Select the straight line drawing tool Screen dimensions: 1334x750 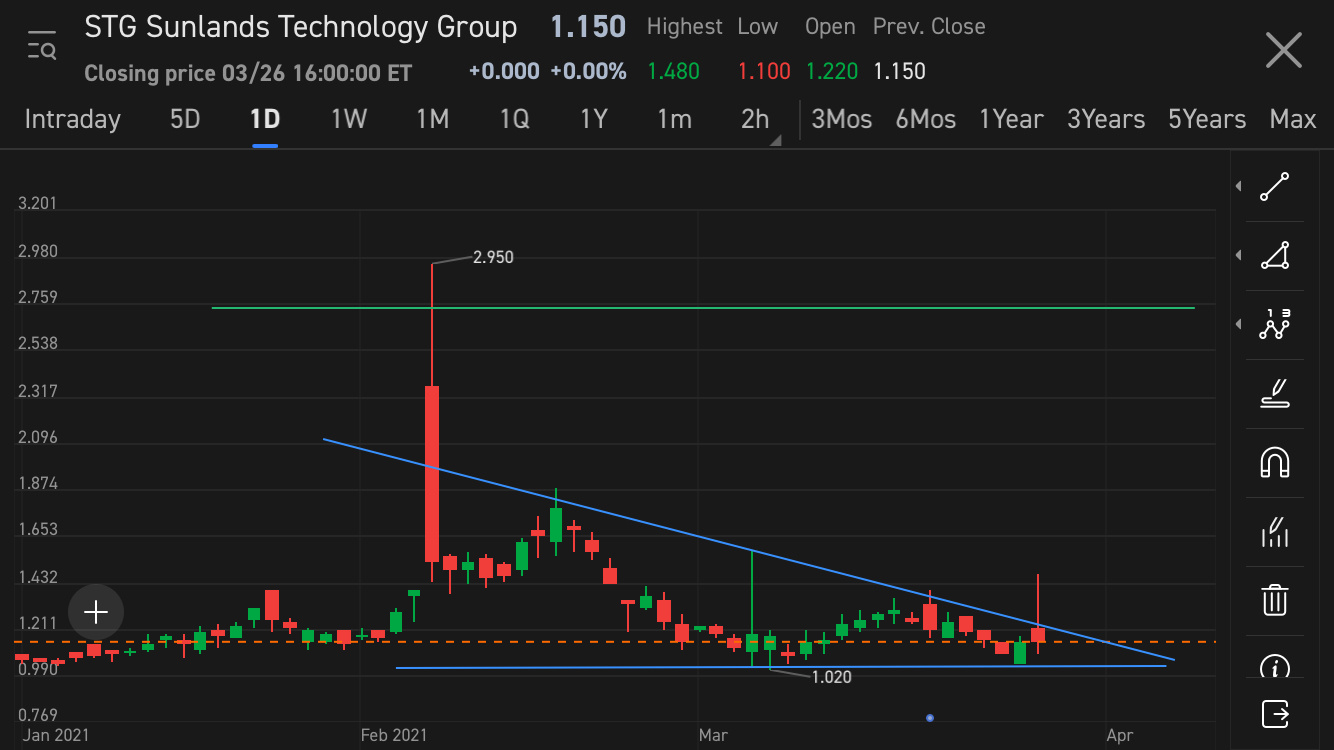(x=1274, y=187)
